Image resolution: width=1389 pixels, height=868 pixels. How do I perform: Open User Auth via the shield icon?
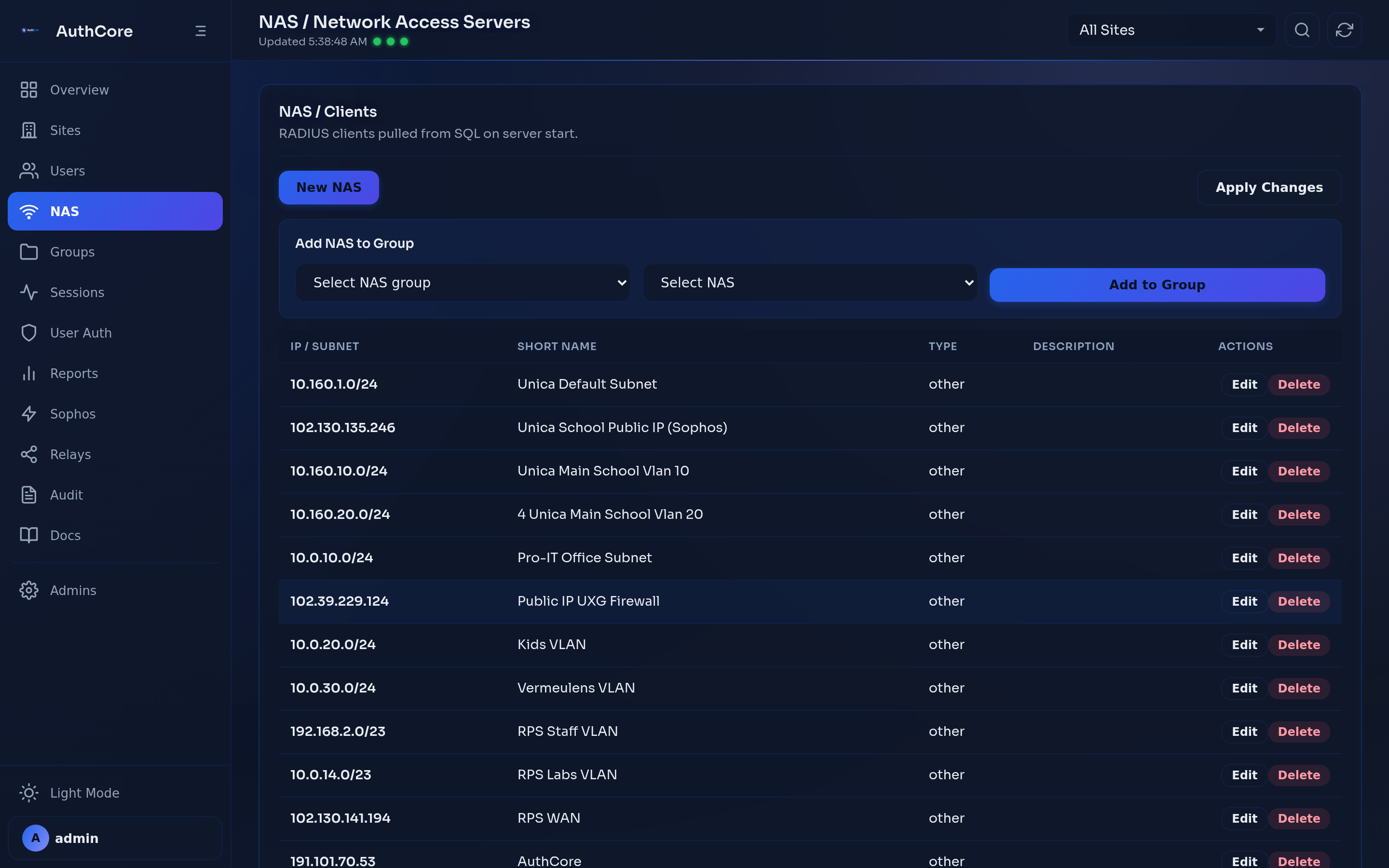click(29, 332)
